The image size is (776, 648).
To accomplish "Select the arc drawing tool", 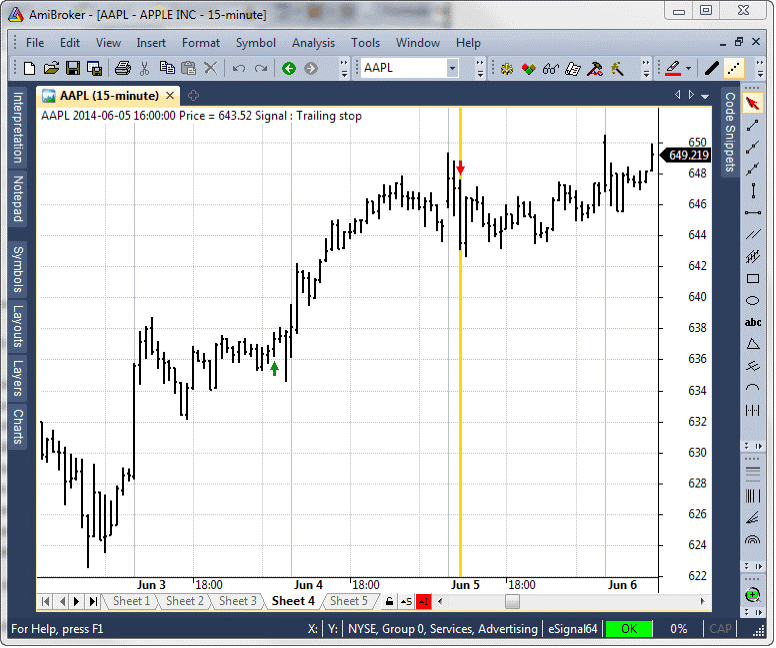I will (753, 388).
